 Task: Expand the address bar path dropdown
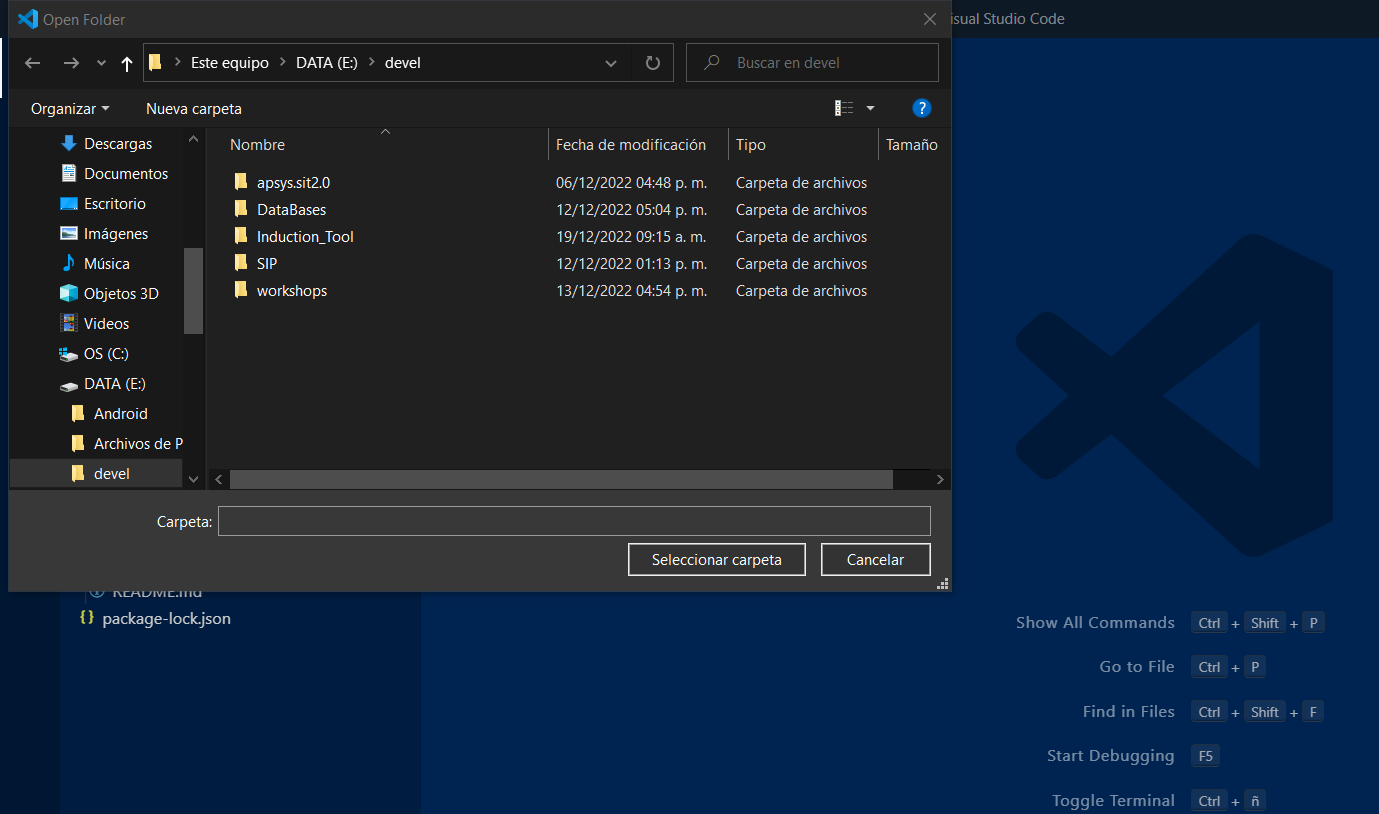611,63
